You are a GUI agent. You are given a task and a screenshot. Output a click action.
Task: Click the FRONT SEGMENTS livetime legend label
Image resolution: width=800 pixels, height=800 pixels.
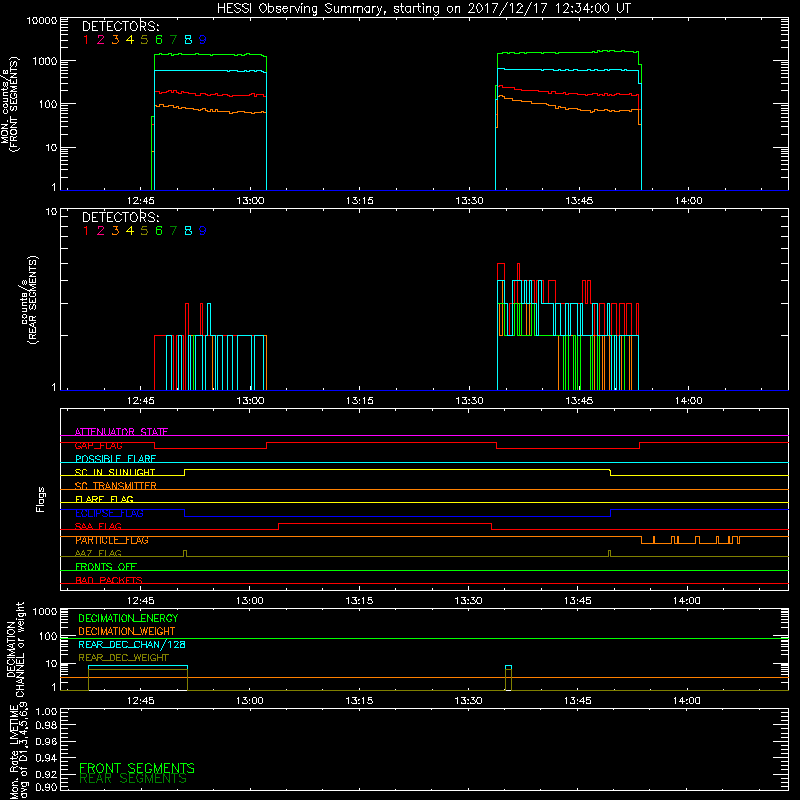(x=137, y=768)
